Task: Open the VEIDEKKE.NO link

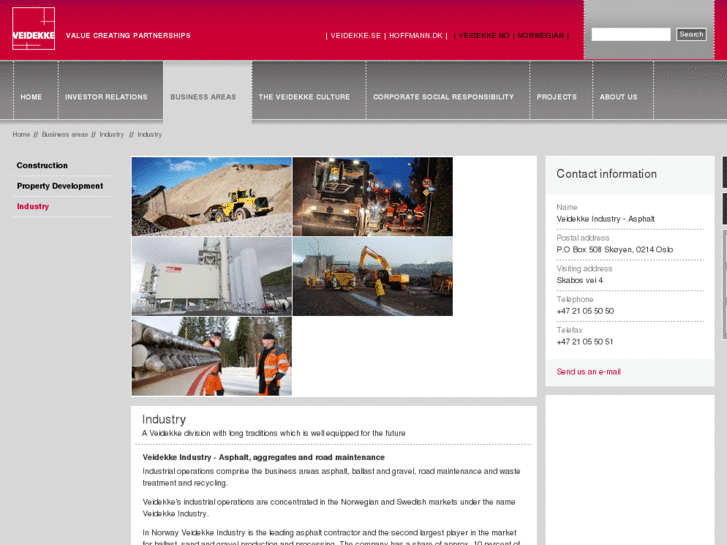Action: pos(484,36)
